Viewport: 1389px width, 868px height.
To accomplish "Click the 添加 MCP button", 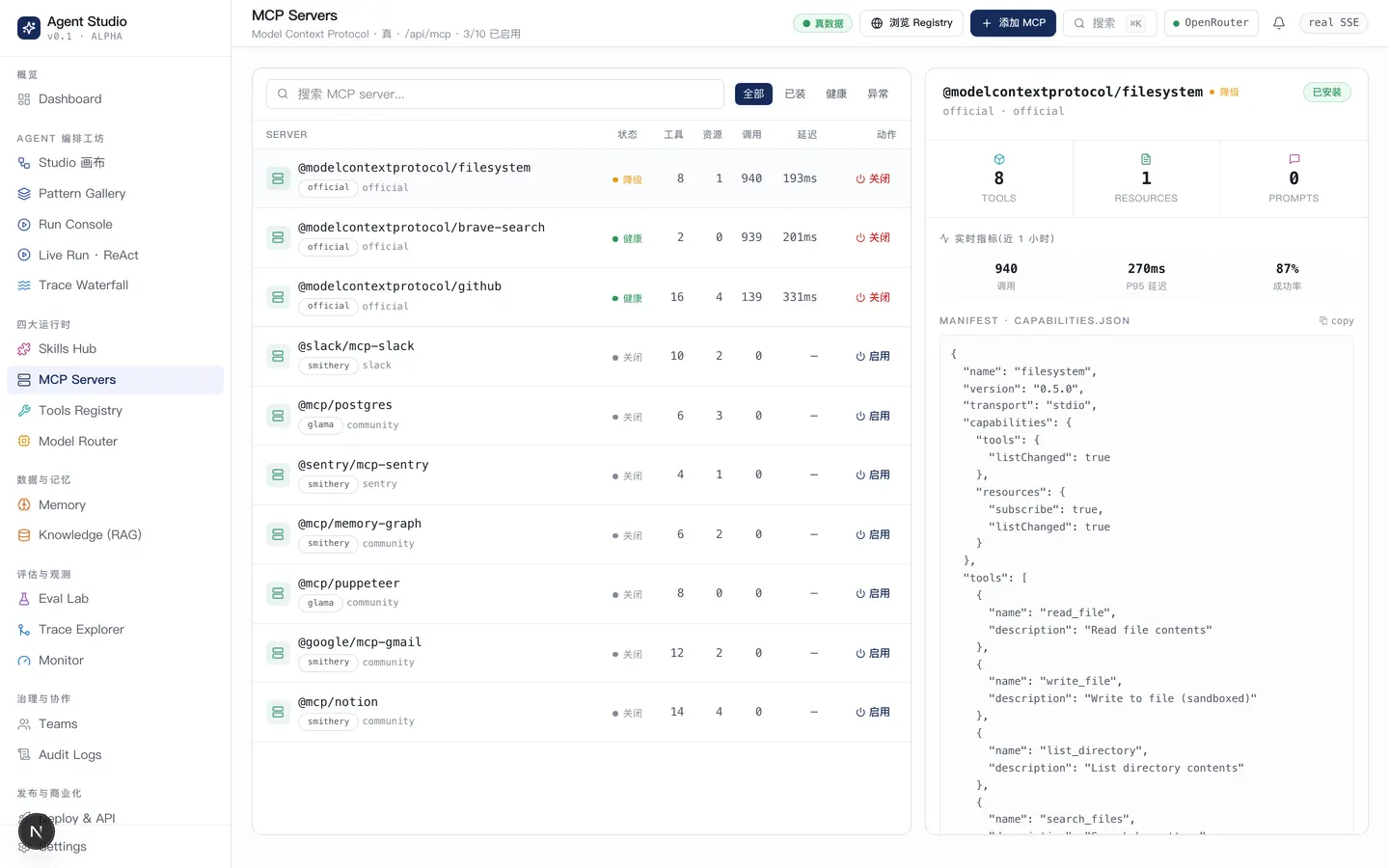I will coord(1013,23).
